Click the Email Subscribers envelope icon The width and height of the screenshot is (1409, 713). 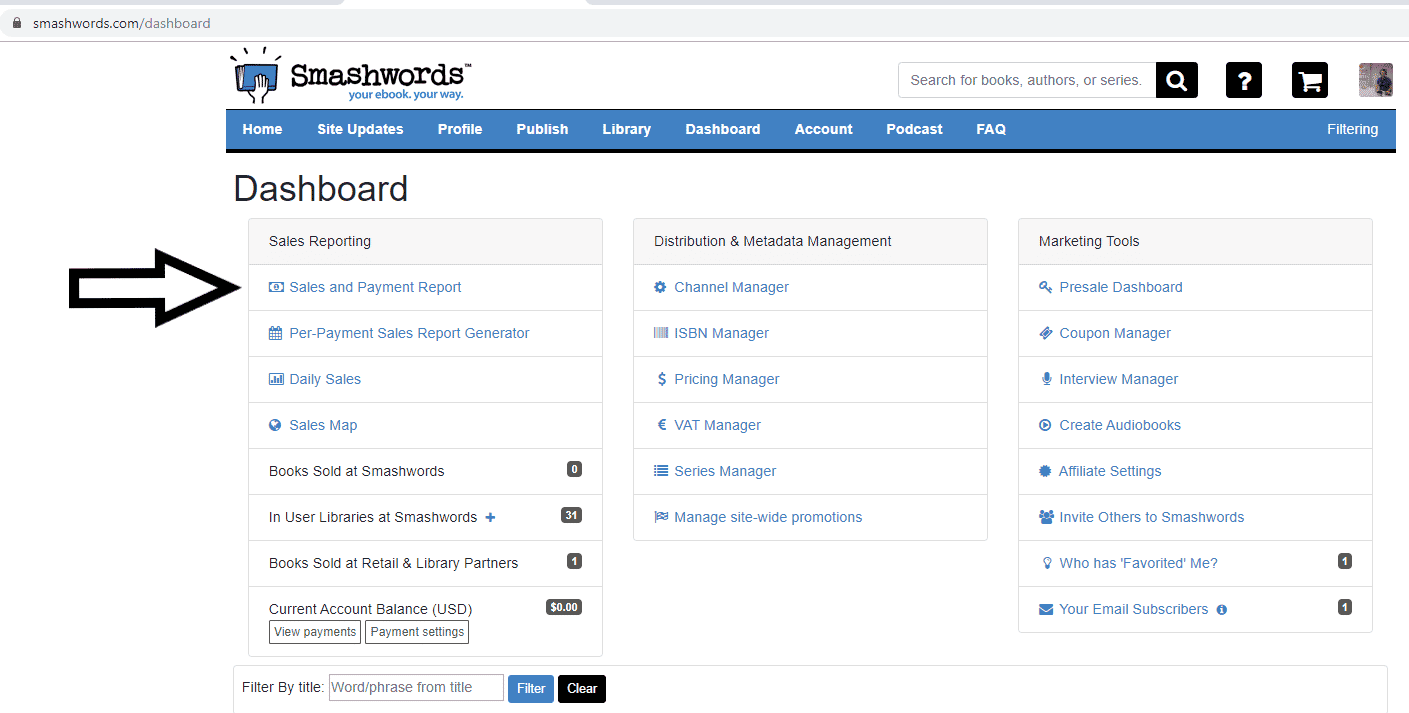(x=1046, y=609)
